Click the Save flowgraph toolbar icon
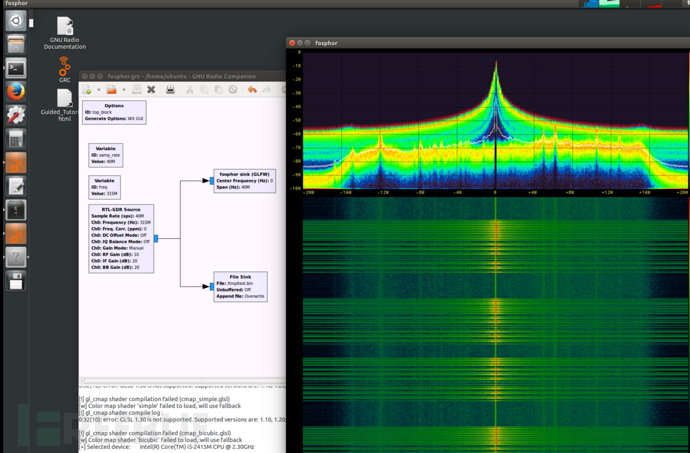 click(x=136, y=90)
